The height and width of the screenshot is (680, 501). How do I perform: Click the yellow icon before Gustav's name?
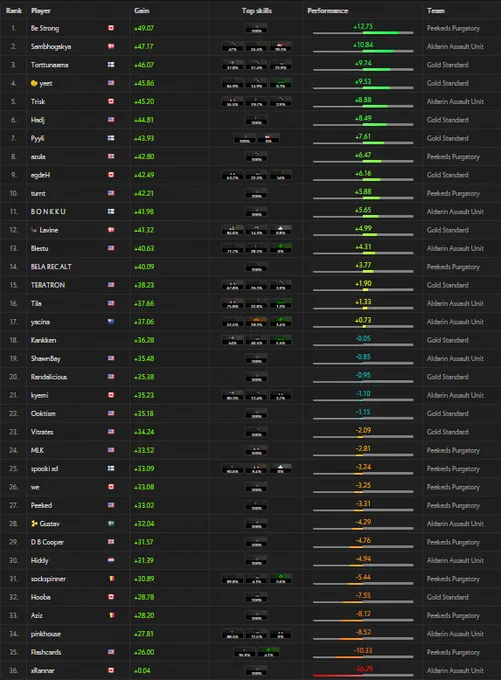click(34, 523)
